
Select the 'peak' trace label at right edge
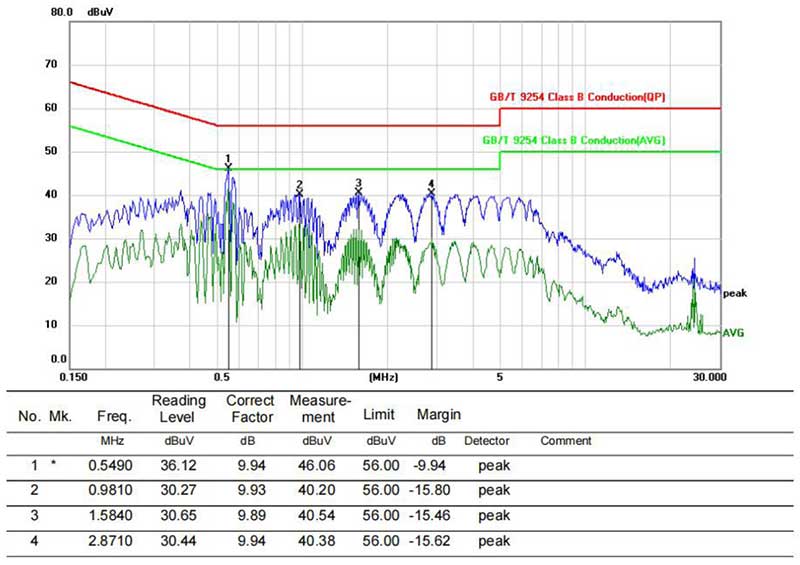click(734, 293)
